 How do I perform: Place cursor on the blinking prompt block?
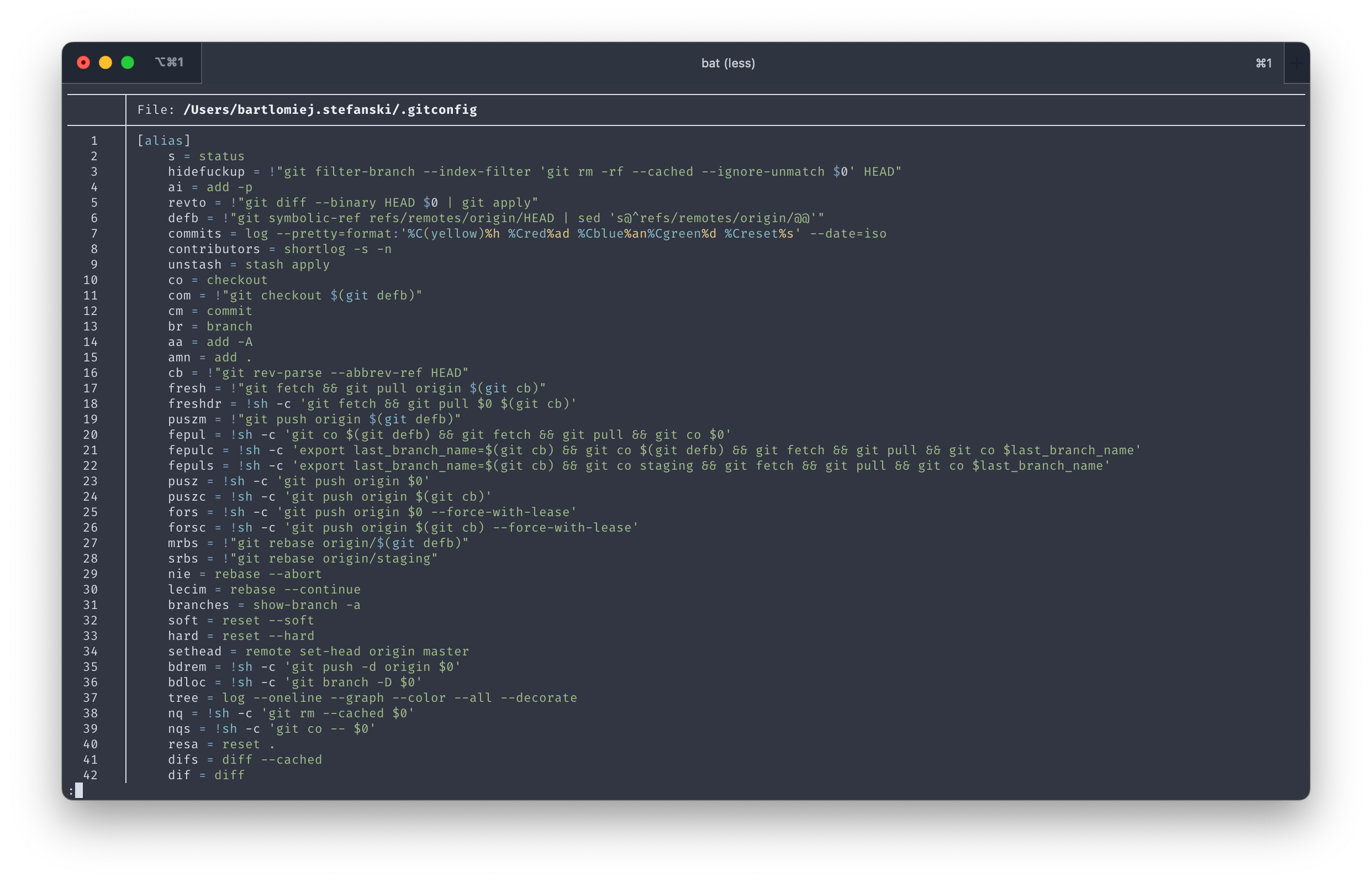(x=79, y=790)
